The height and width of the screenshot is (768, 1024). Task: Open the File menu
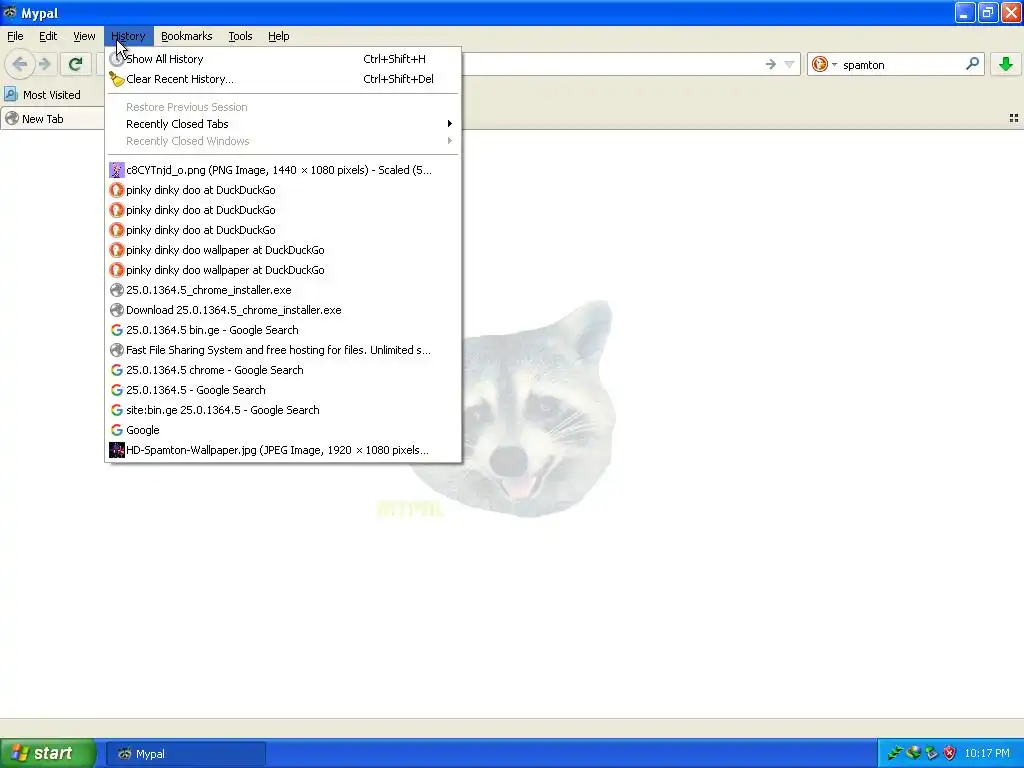[x=15, y=36]
